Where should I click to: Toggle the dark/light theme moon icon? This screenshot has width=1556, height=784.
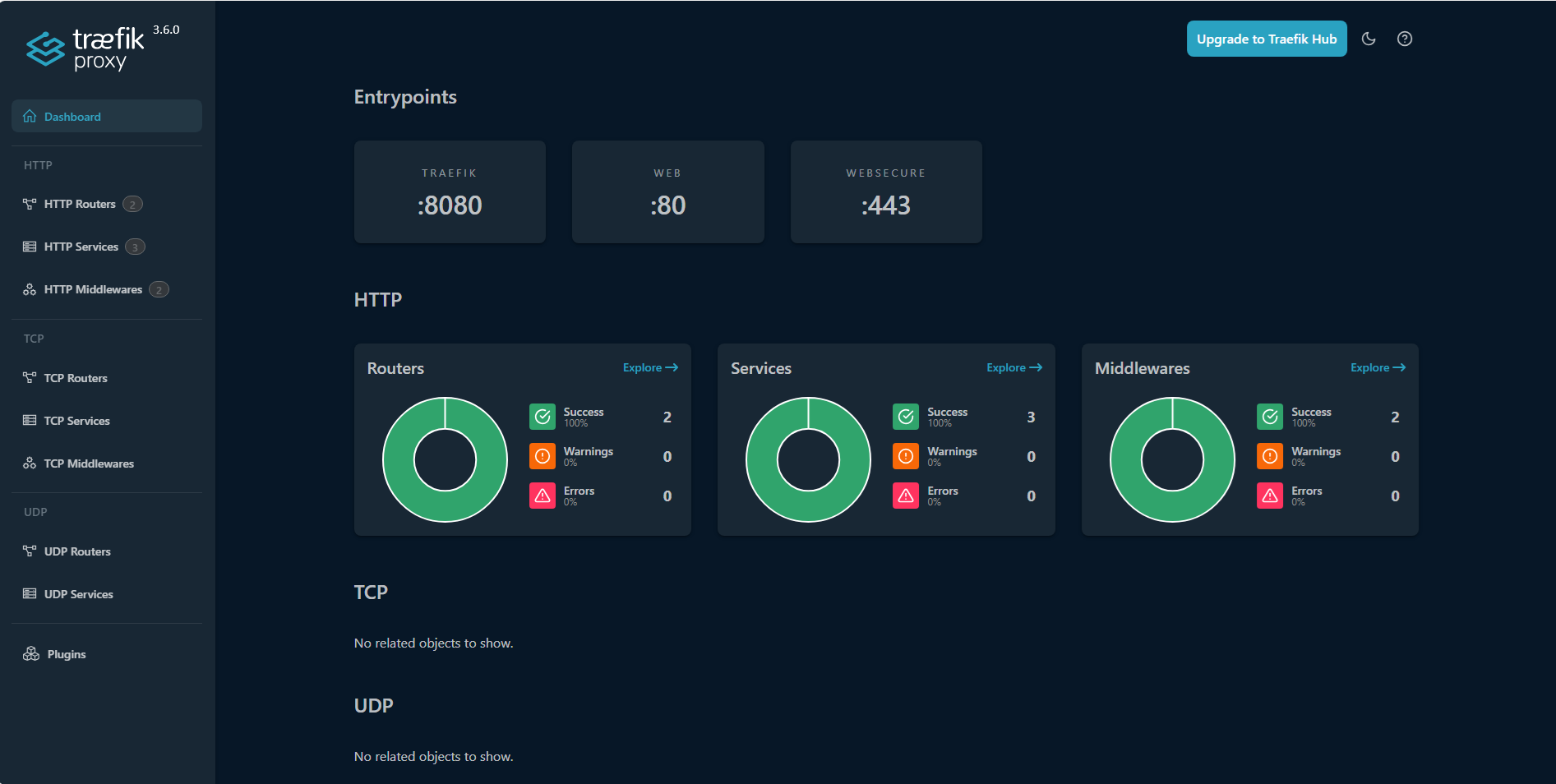coord(1369,39)
